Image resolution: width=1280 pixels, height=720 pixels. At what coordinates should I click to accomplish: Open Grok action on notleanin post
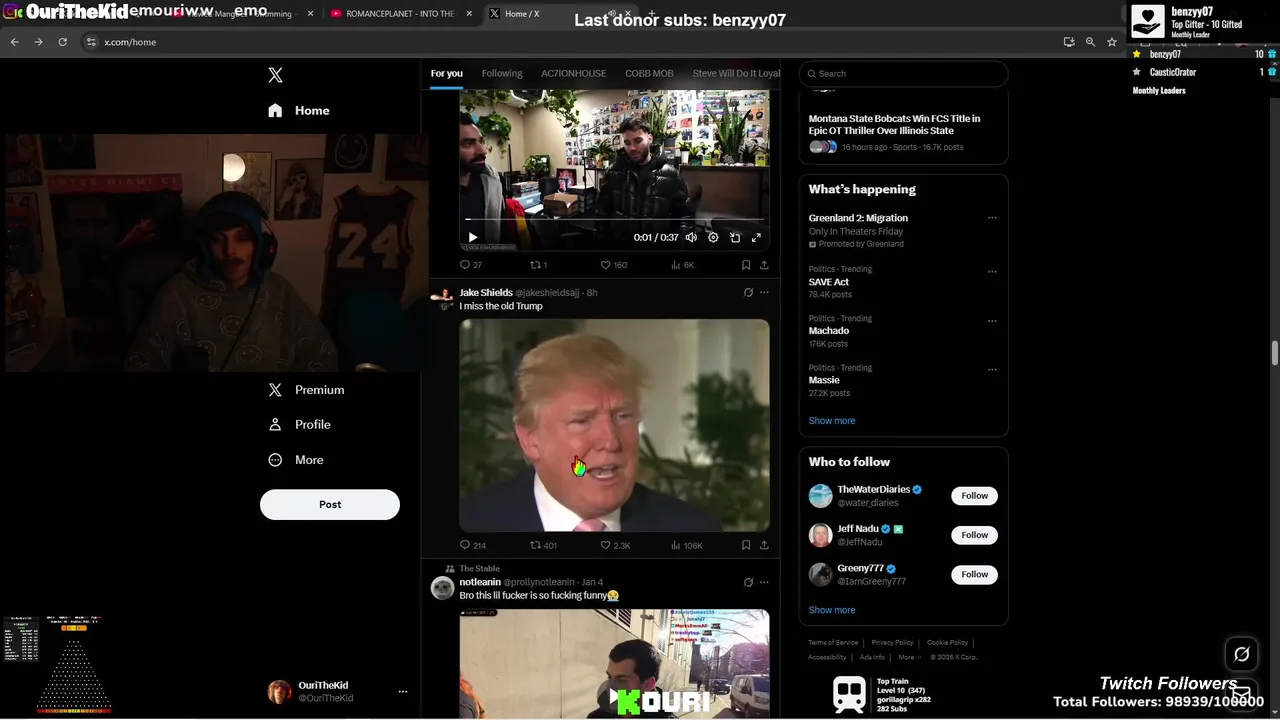(x=748, y=582)
